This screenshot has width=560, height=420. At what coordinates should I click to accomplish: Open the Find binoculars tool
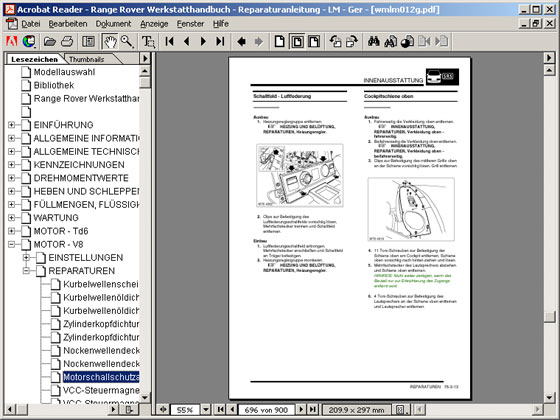[374, 41]
